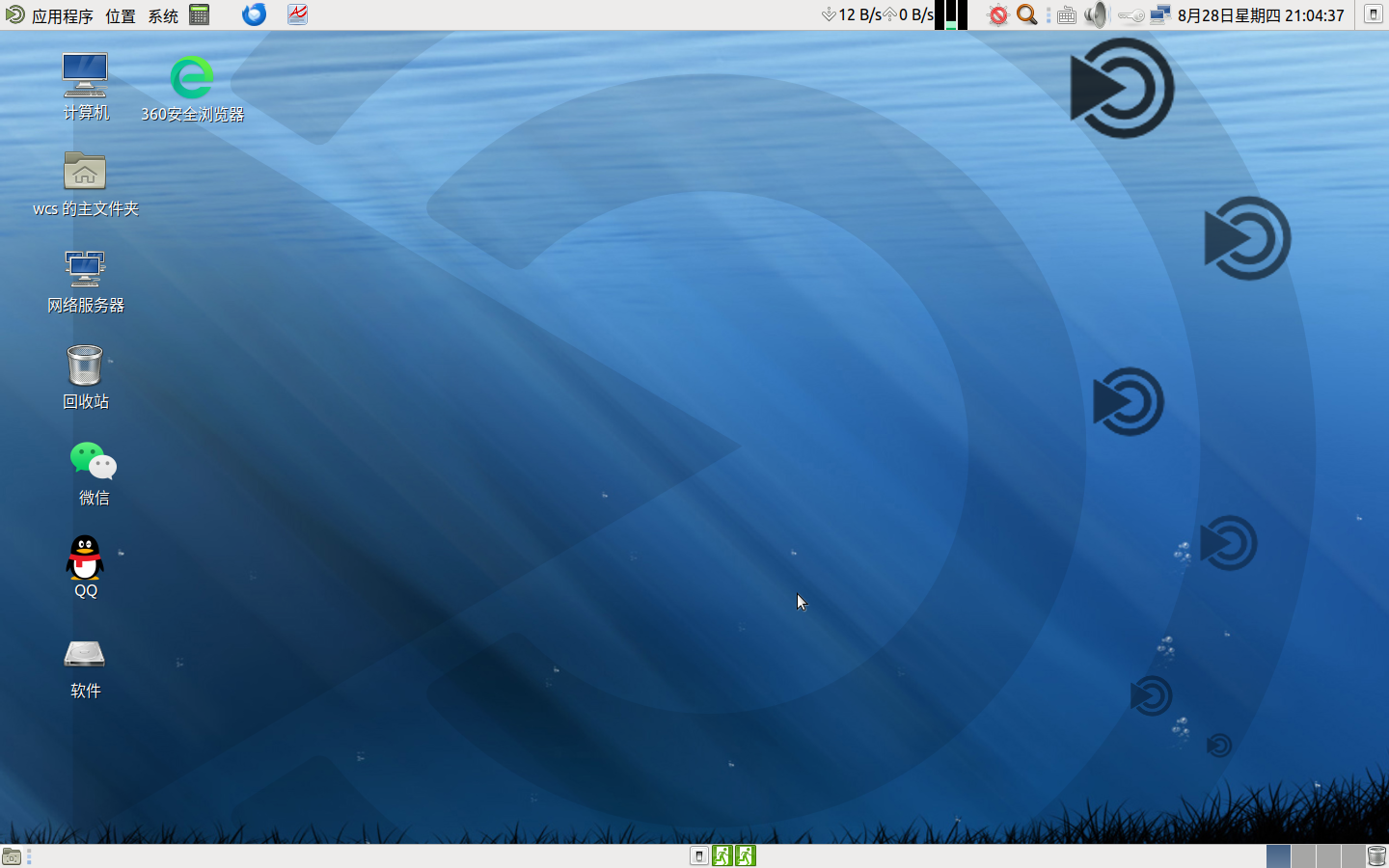Open the trash applet on the bottom panel
1389x868 pixels.
click(1377, 856)
